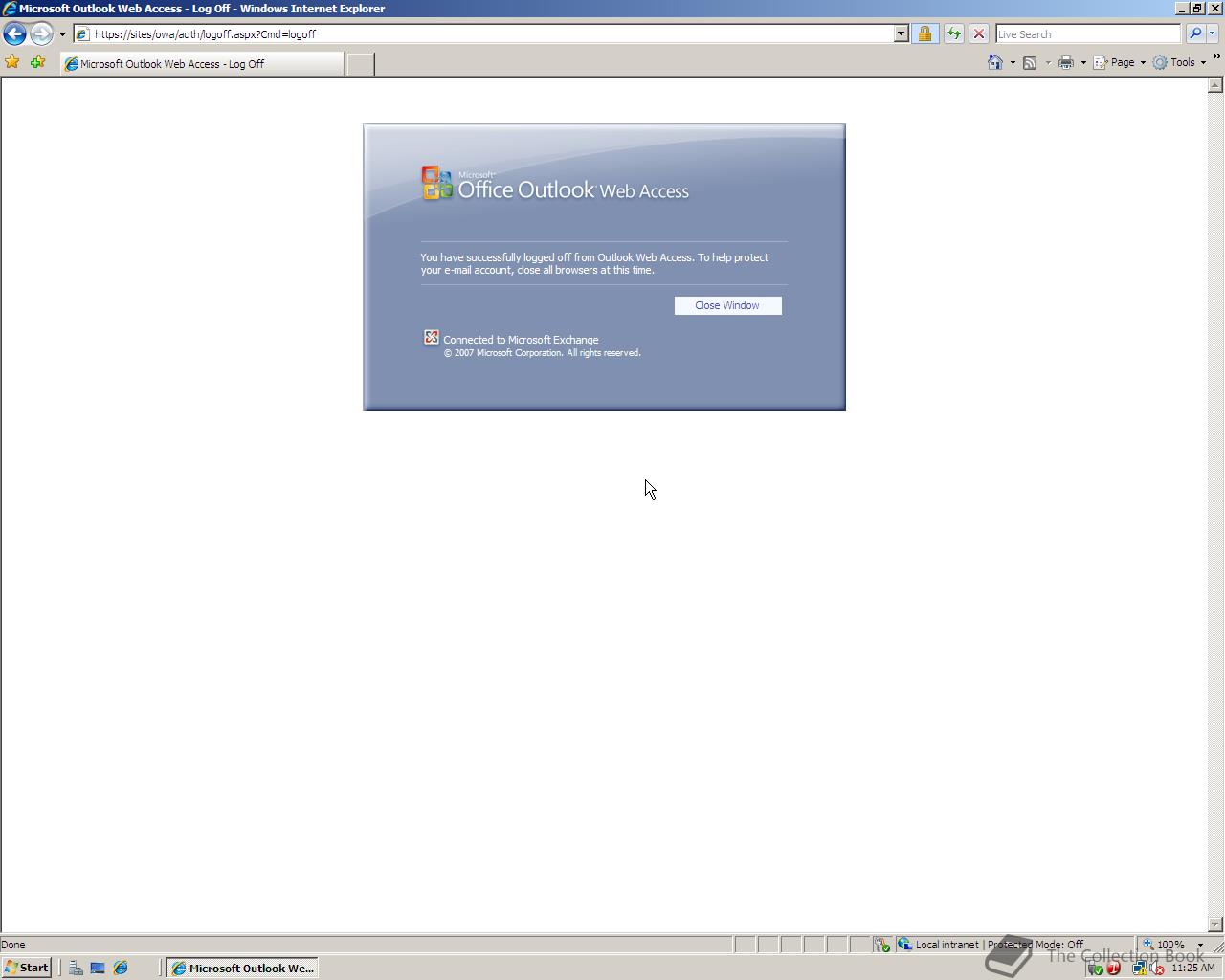The height and width of the screenshot is (980, 1225).
Task: Click the Microsoft Exchange connected icon
Action: pos(432,338)
